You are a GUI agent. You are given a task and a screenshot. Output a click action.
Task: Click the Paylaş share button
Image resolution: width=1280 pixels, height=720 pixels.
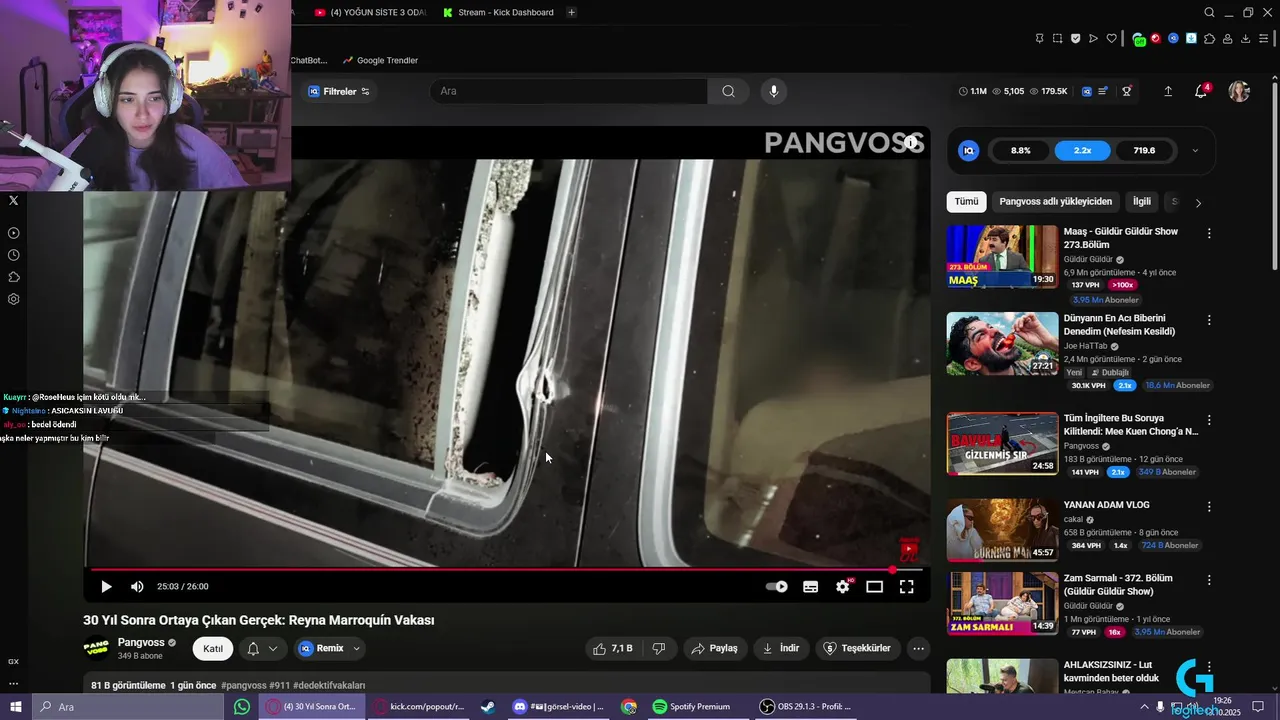pos(714,649)
